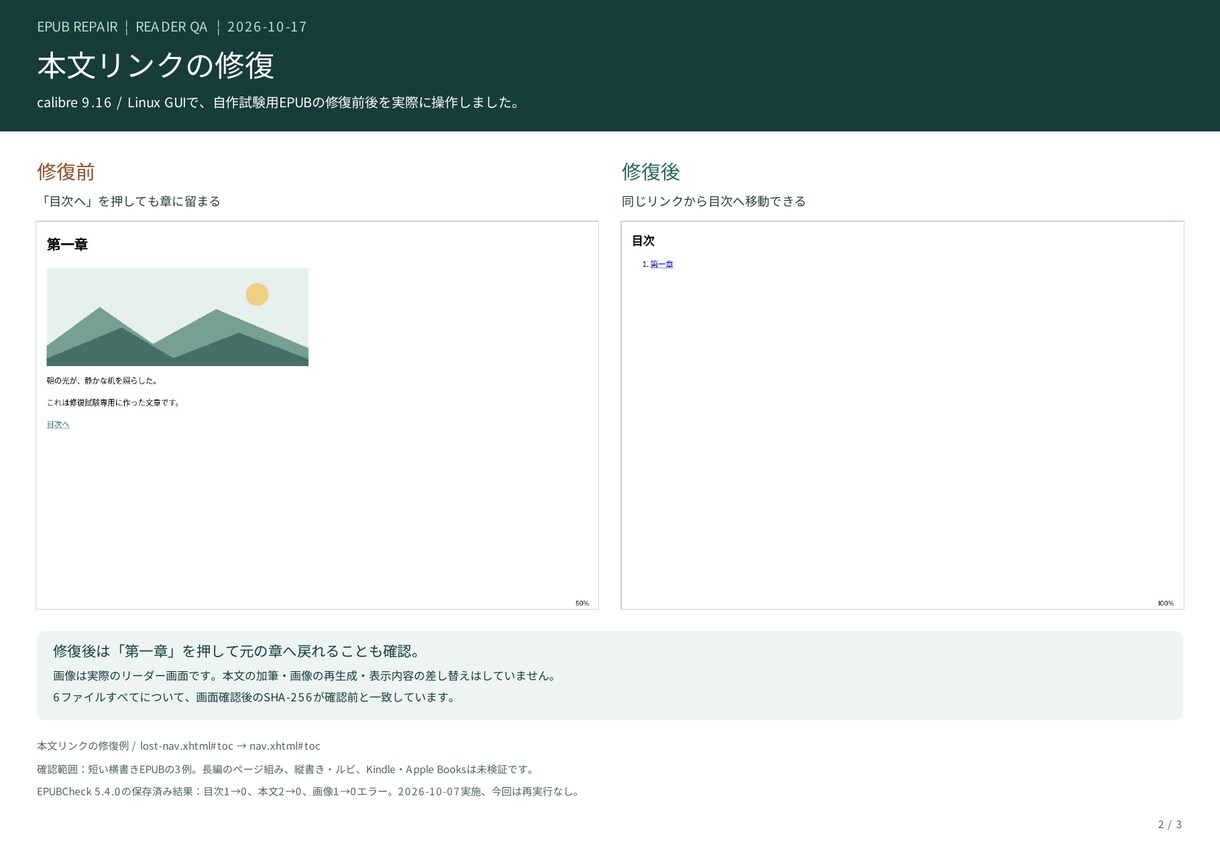Click the page number '2 / 3'
Viewport: 1220px width, 863px height.
[1170, 825]
